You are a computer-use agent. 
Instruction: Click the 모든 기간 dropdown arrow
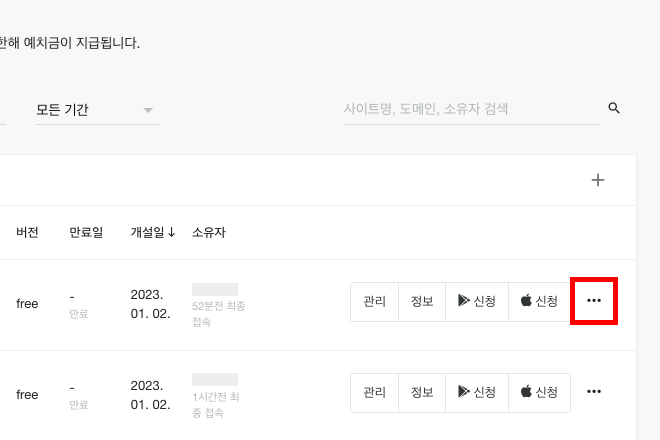[148, 110]
